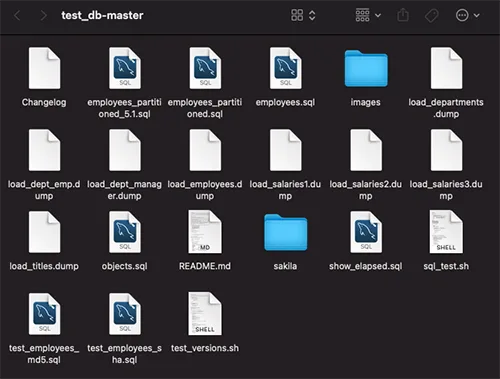
Task: Select test_employees_md5.sql file icon
Action: 44,314
